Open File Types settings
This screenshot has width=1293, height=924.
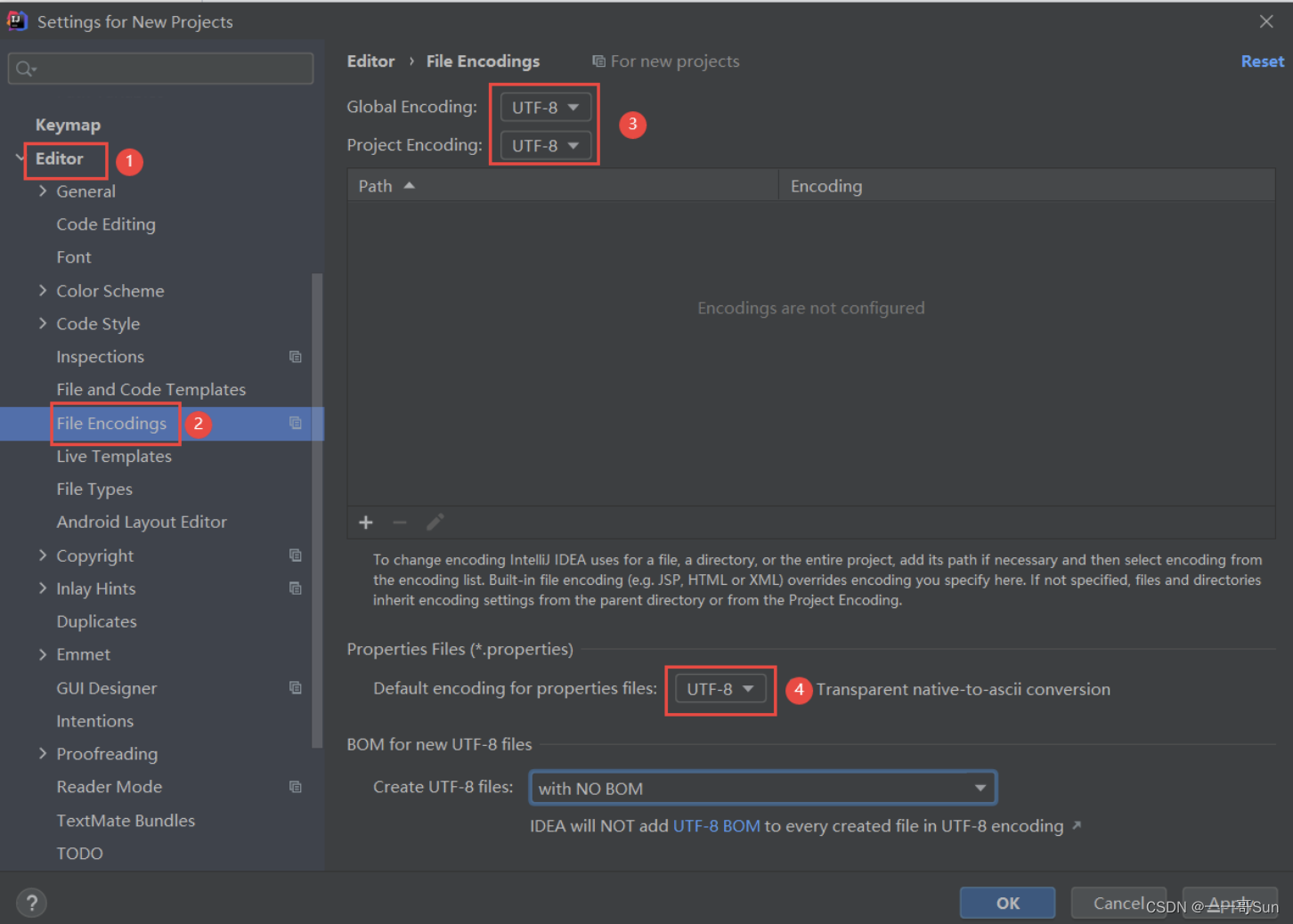[94, 490]
